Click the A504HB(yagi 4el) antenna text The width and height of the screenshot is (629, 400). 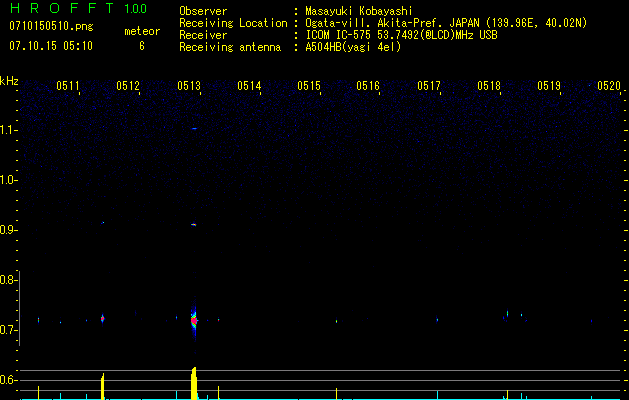(353, 47)
